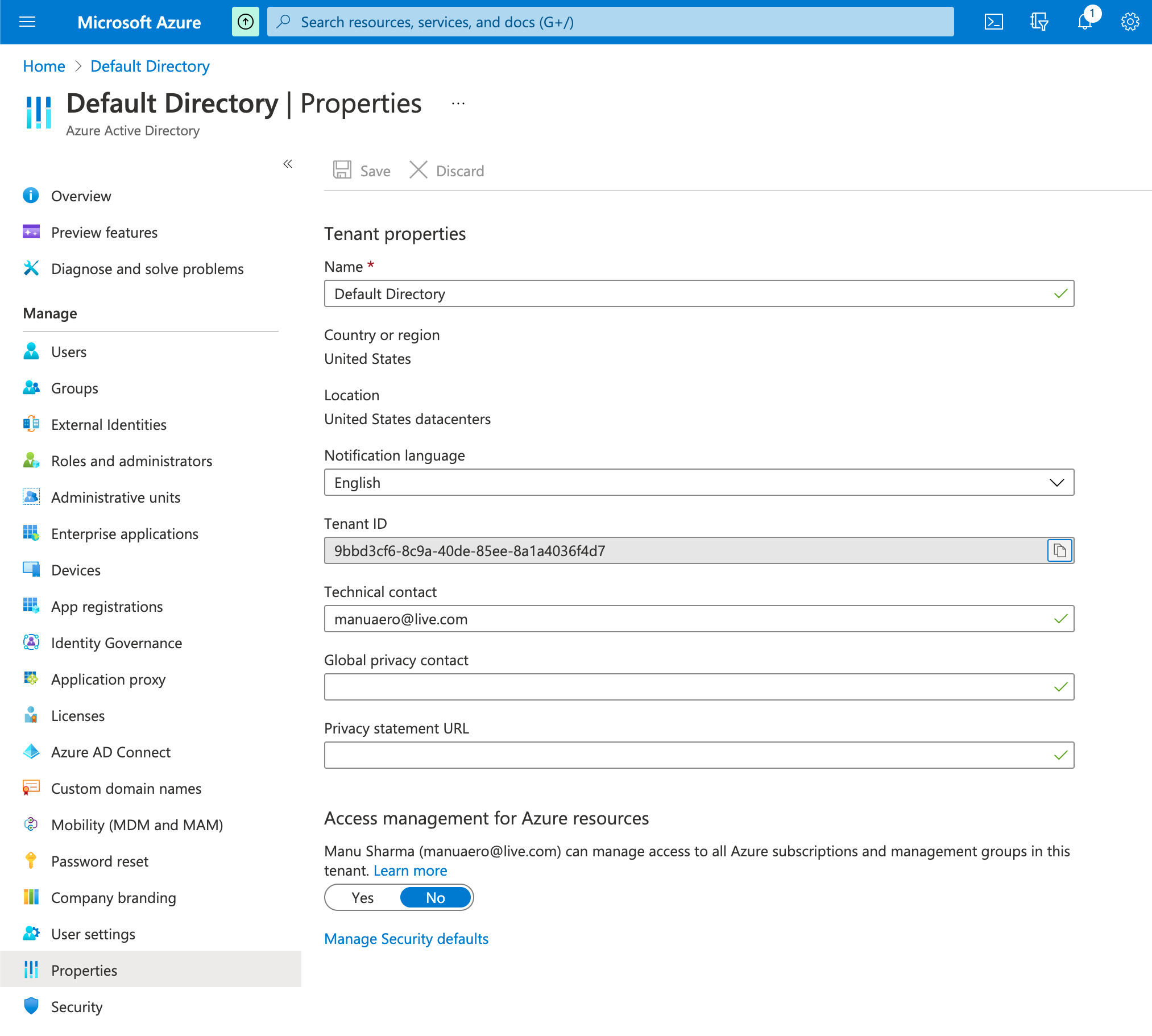Copy the Tenant ID to clipboard
1152x1036 pixels.
tap(1059, 550)
